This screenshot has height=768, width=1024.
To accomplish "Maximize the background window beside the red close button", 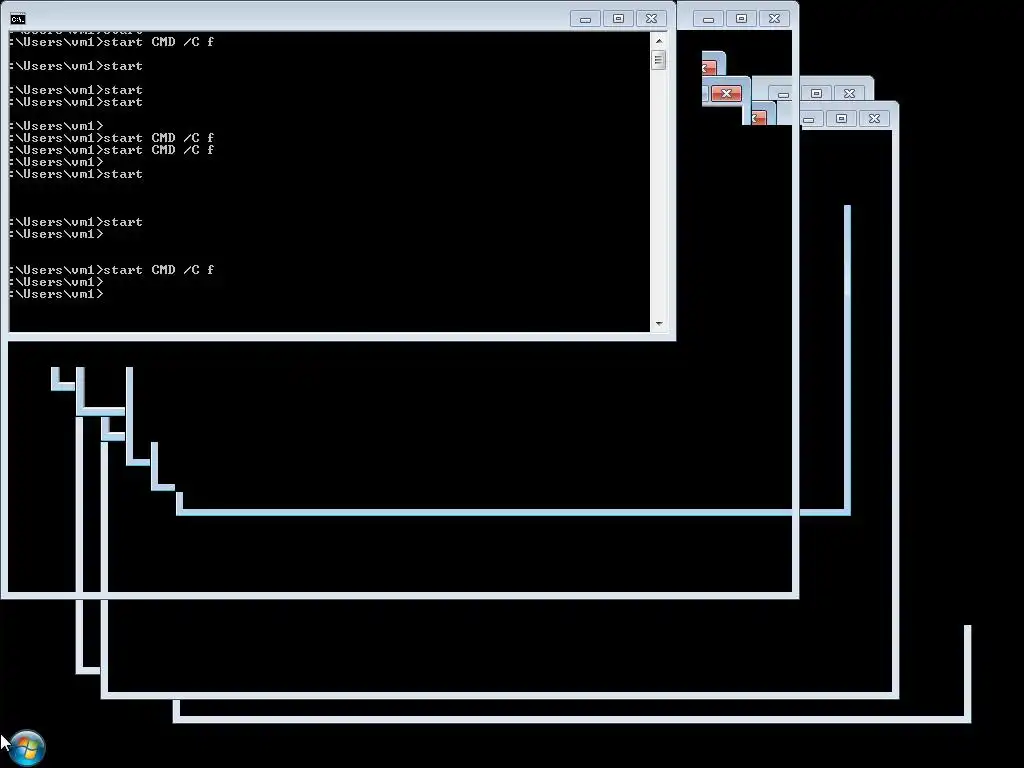I will point(816,94).
